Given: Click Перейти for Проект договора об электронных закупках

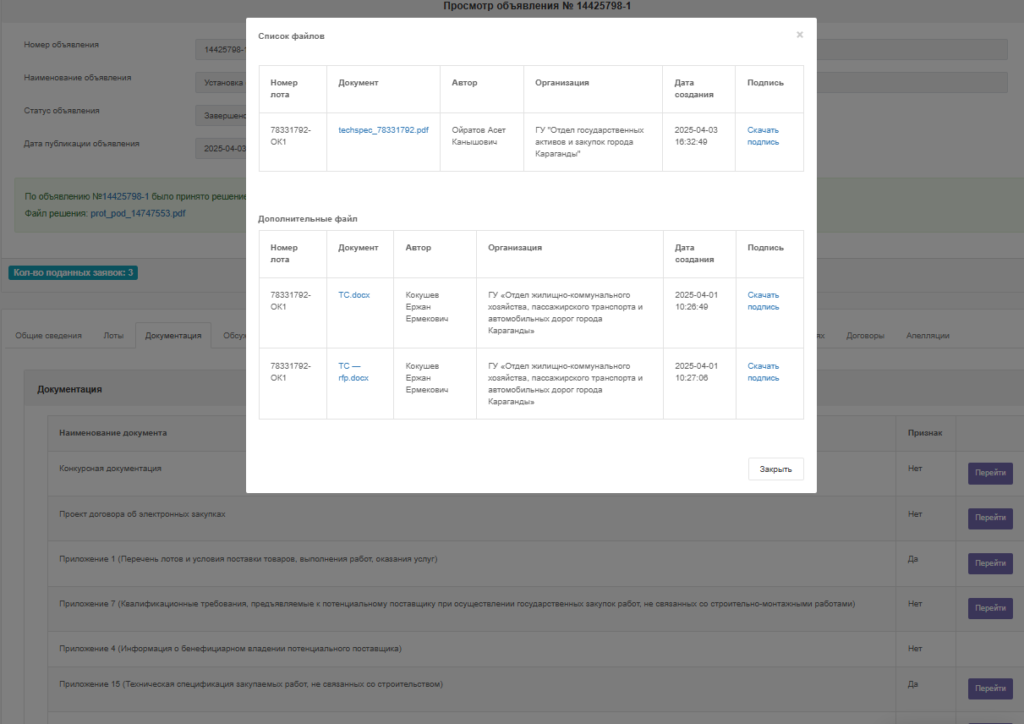Looking at the screenshot, I should coord(990,518).
